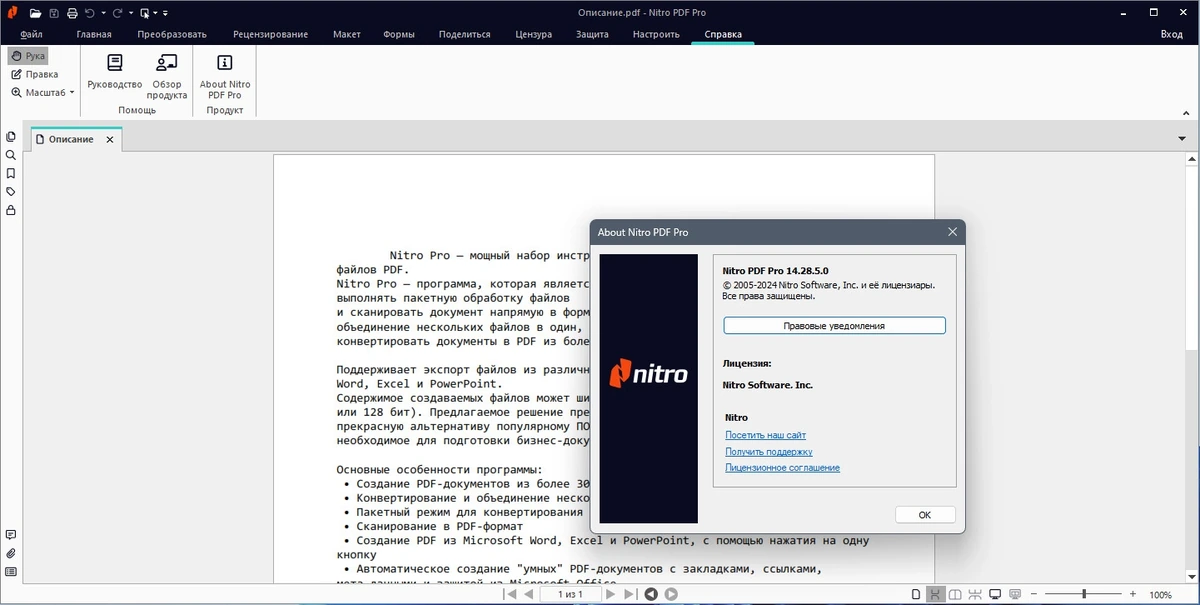Open selection tool dropdown arrow

[155, 13]
